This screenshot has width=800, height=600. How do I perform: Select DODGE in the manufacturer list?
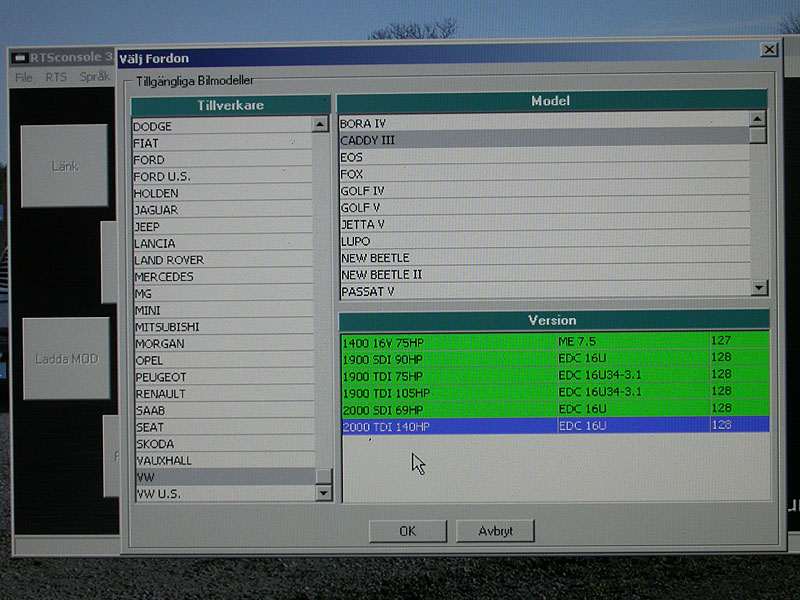222,126
